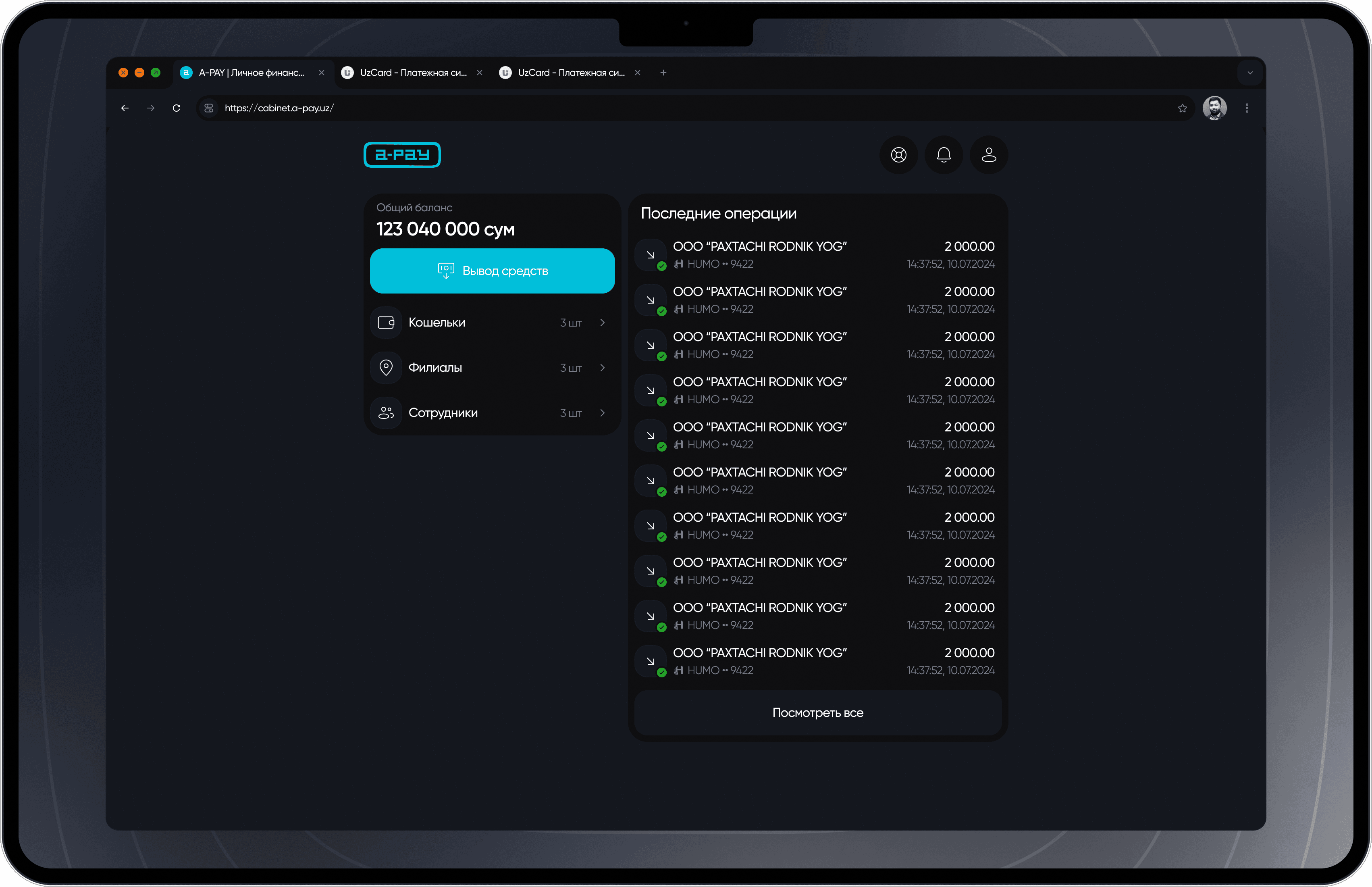Click the Филиалы location pin icon
The width and height of the screenshot is (1372, 887).
click(x=386, y=367)
